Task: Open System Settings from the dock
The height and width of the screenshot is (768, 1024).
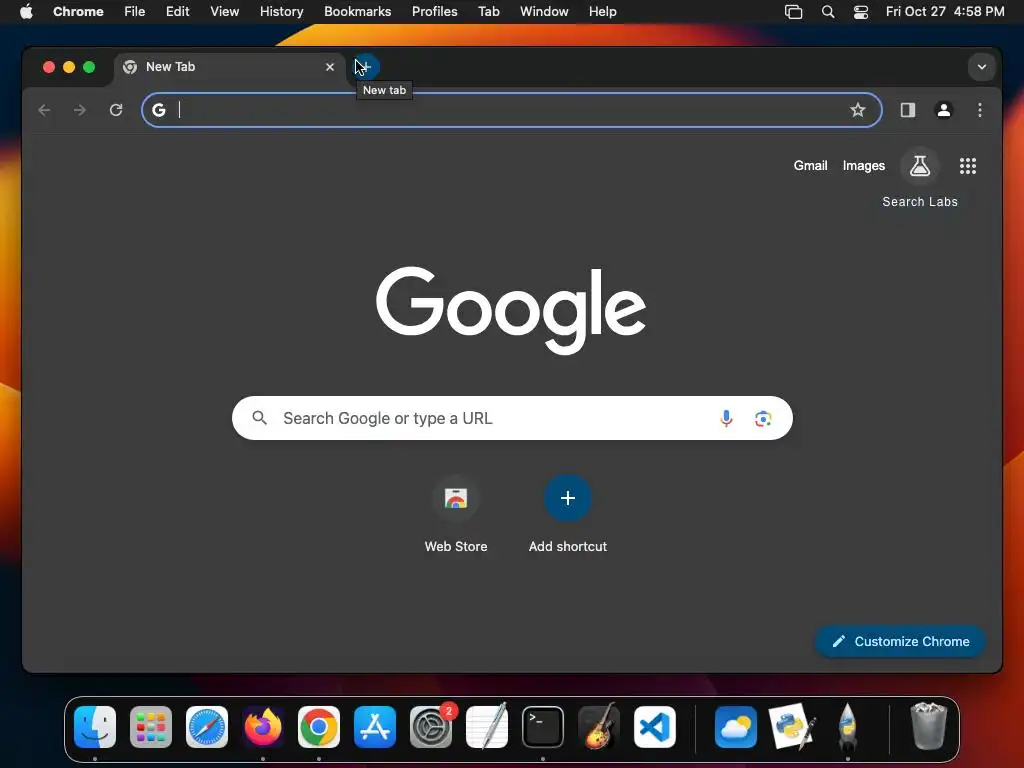Action: 431,727
